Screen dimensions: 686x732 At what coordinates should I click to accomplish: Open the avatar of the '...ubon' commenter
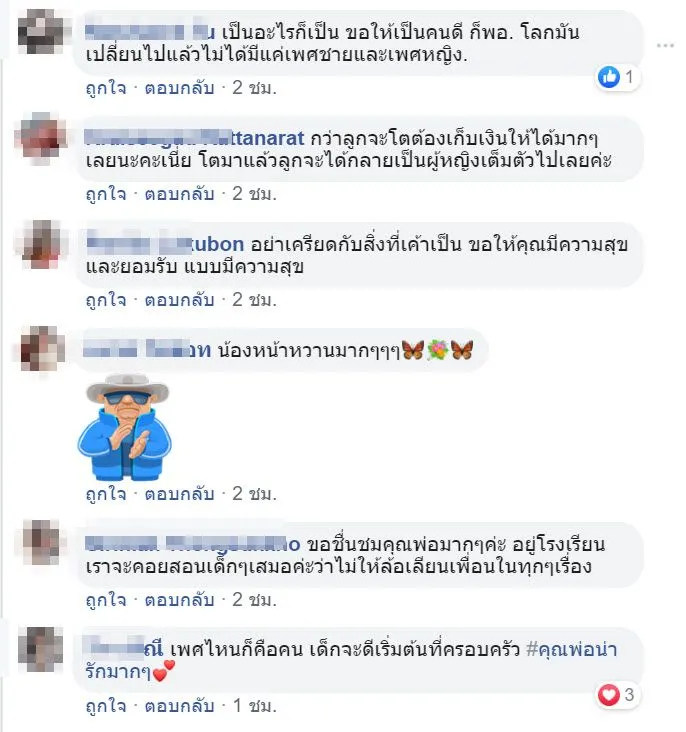pyautogui.click(x=41, y=244)
